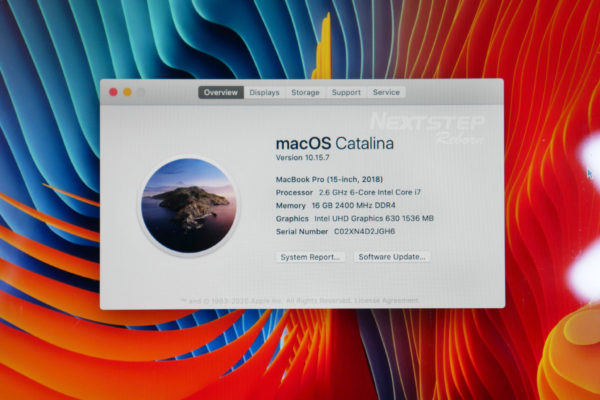
Task: Click the 'Serial Number' label
Action: (x=302, y=232)
